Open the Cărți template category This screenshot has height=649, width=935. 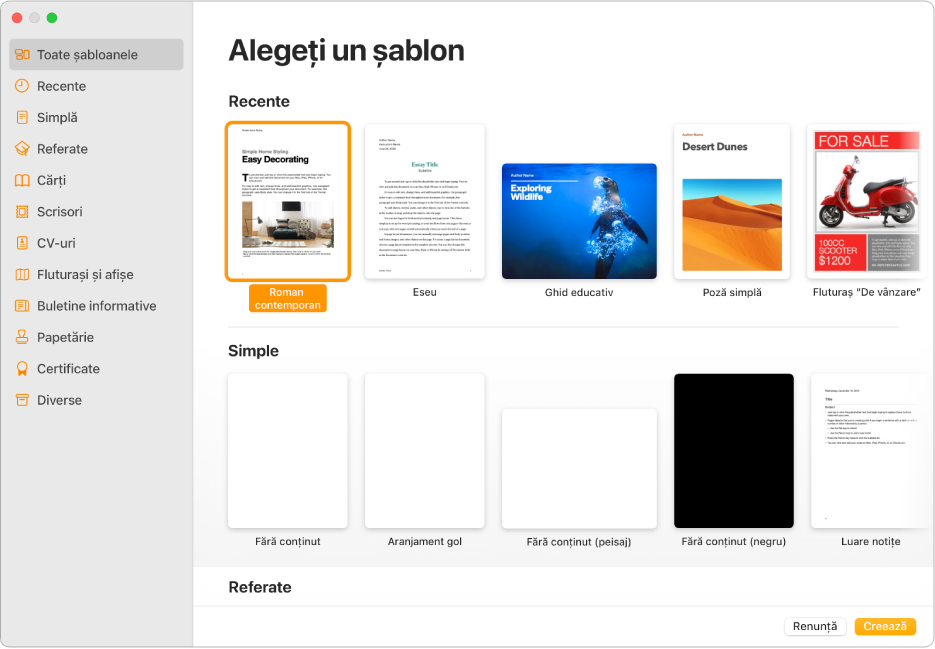(97, 180)
